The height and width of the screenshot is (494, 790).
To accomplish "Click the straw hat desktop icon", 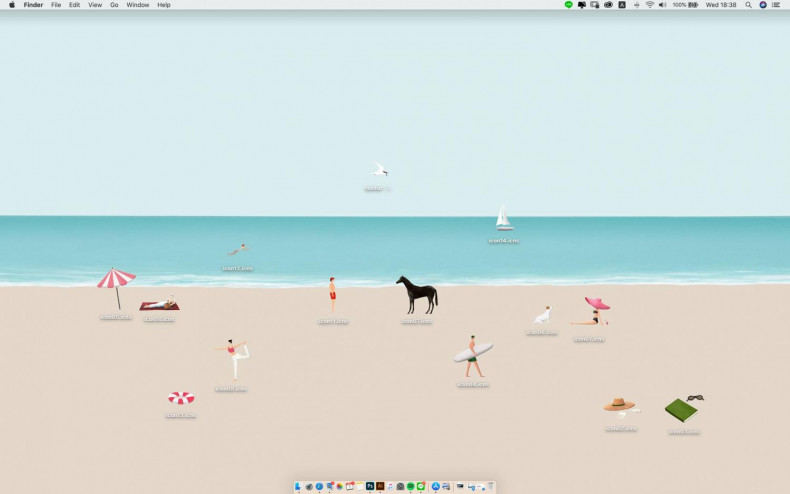I will pos(619,405).
